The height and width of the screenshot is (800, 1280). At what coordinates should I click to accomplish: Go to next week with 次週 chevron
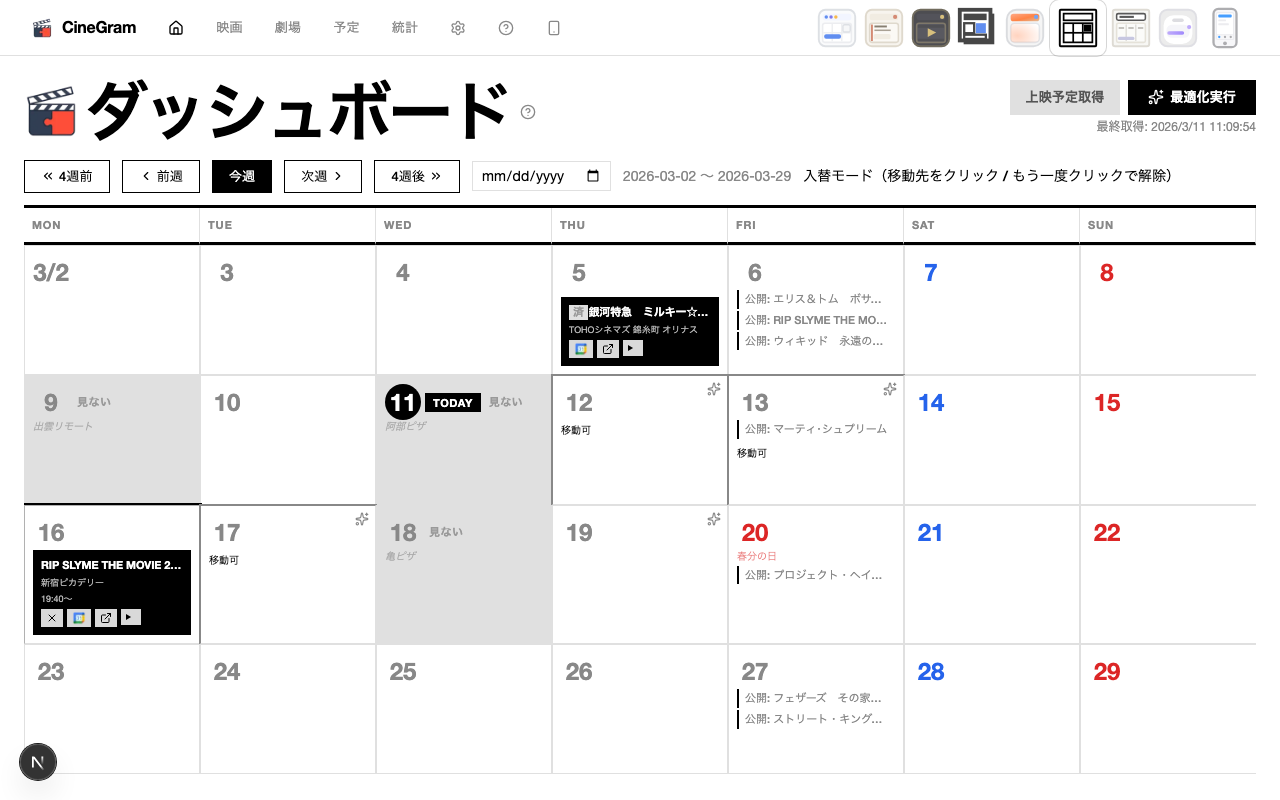(322, 176)
